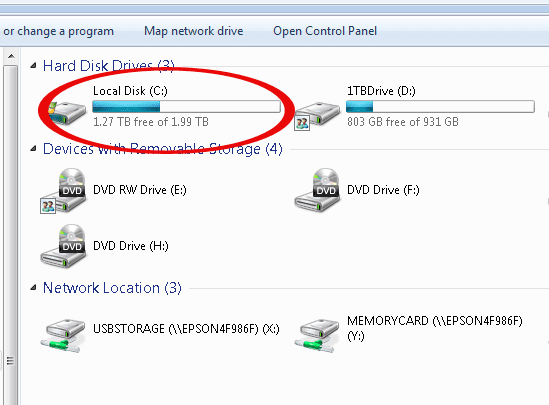Click the shared-users overlay on the D: drive icon
The image size is (549, 405).
pos(302,123)
